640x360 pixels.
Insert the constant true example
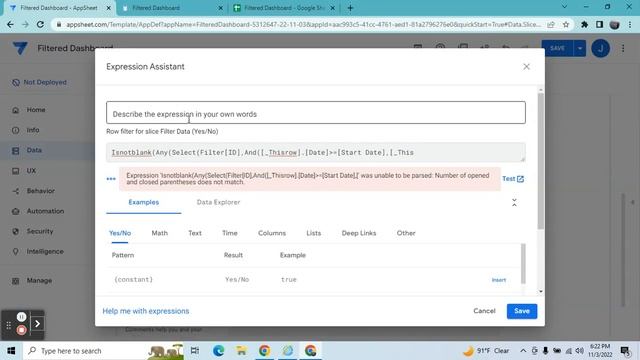498,280
